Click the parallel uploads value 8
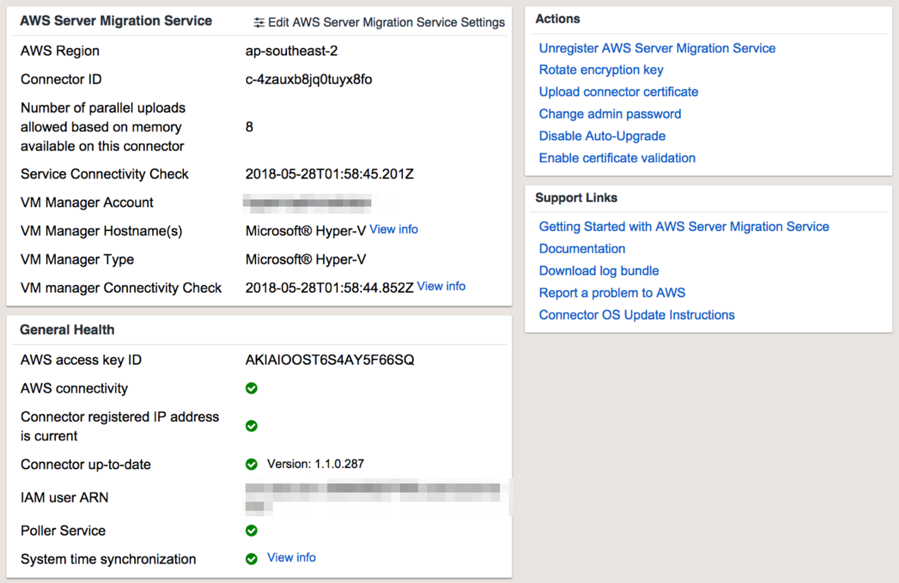This screenshot has width=899, height=583. coord(249,127)
